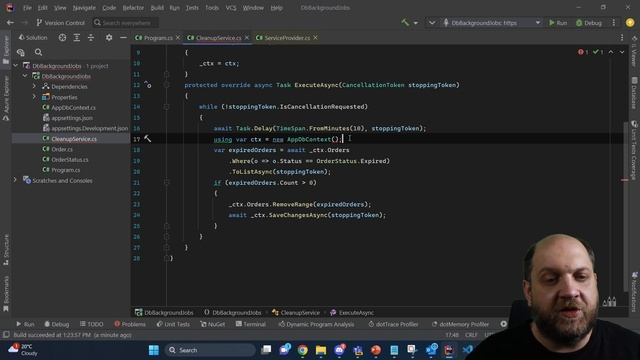Open the Solution view selector
The height and width of the screenshot is (360, 640).
[33, 38]
